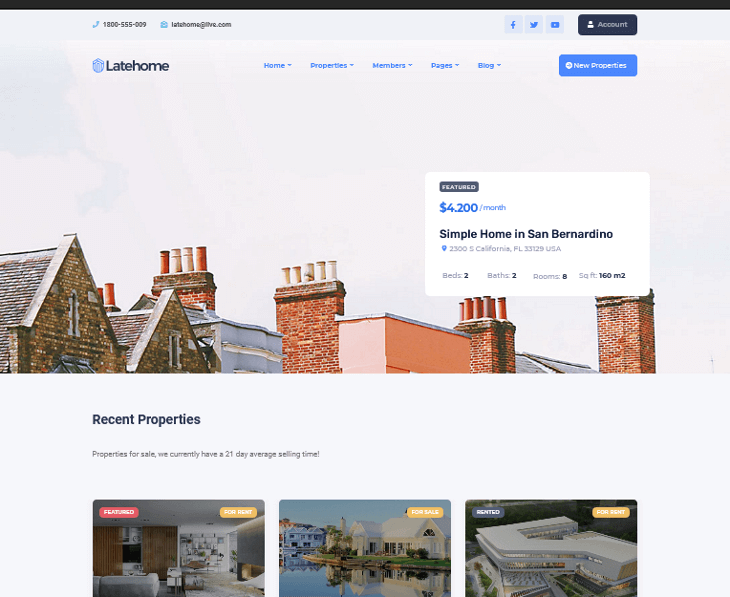Image resolution: width=730 pixels, height=597 pixels.
Task: Click the Latehome logo
Action: click(x=131, y=66)
